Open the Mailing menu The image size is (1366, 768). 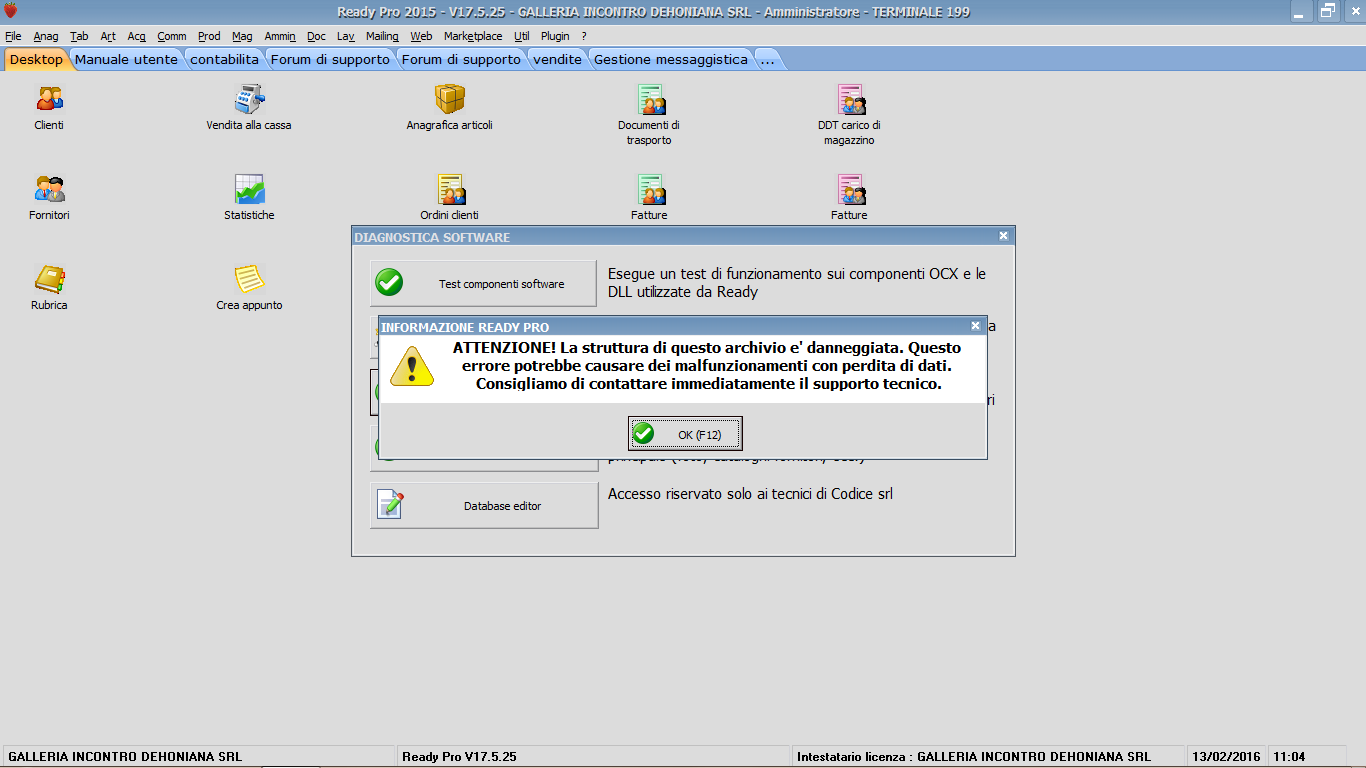(x=382, y=36)
